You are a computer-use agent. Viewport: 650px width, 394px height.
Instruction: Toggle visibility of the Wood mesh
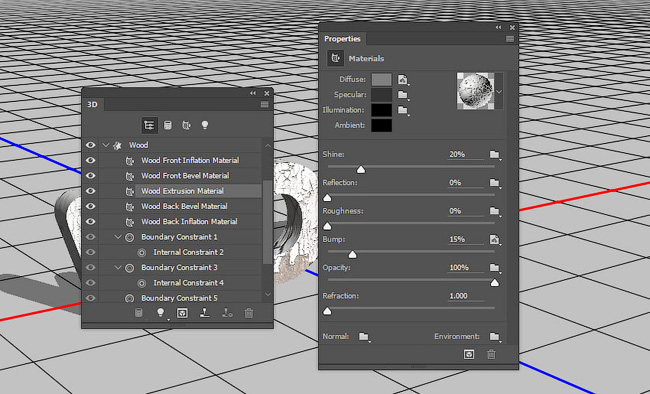click(90, 145)
